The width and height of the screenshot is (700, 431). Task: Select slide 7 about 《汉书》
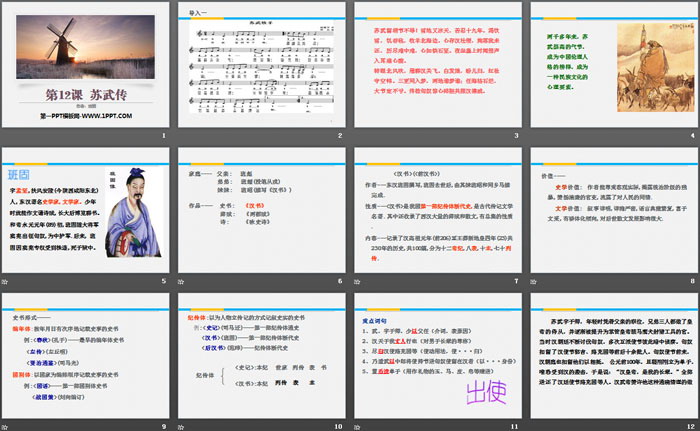pyautogui.click(x=438, y=210)
